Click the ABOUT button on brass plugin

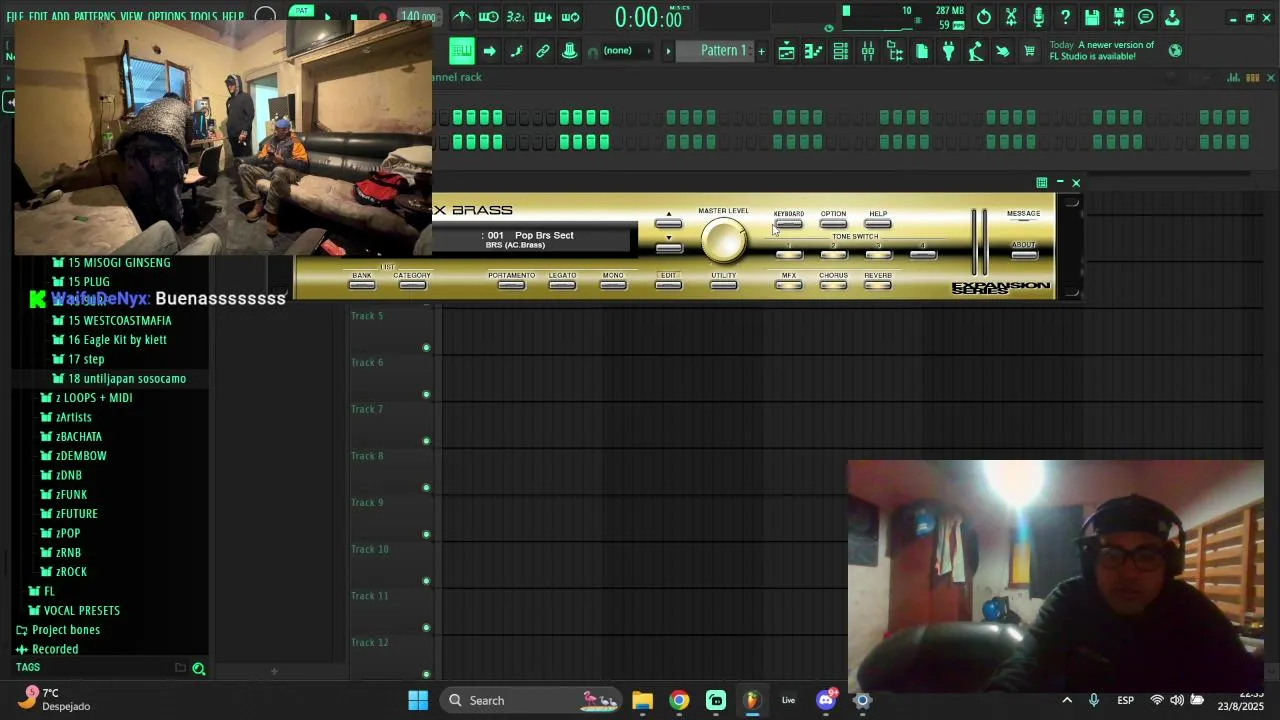[1024, 255]
